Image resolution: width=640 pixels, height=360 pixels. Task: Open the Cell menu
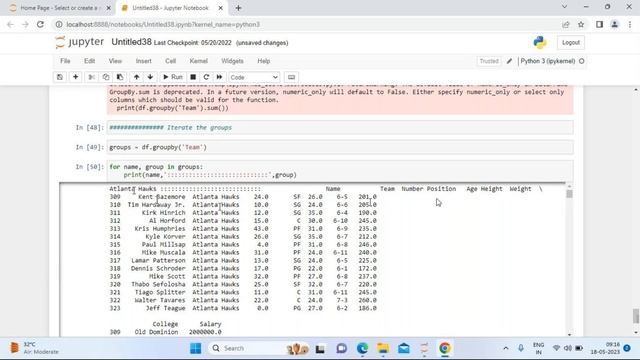171,61
